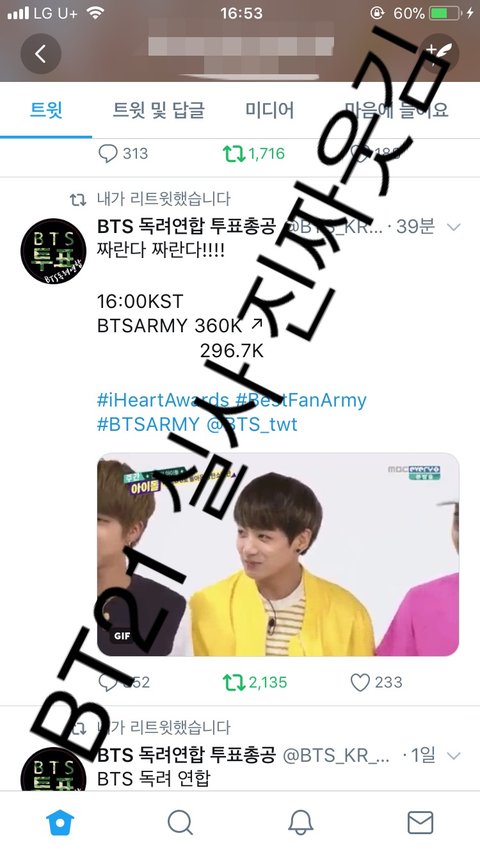Tap the back arrow button
The width and height of the screenshot is (480, 854).
41,53
